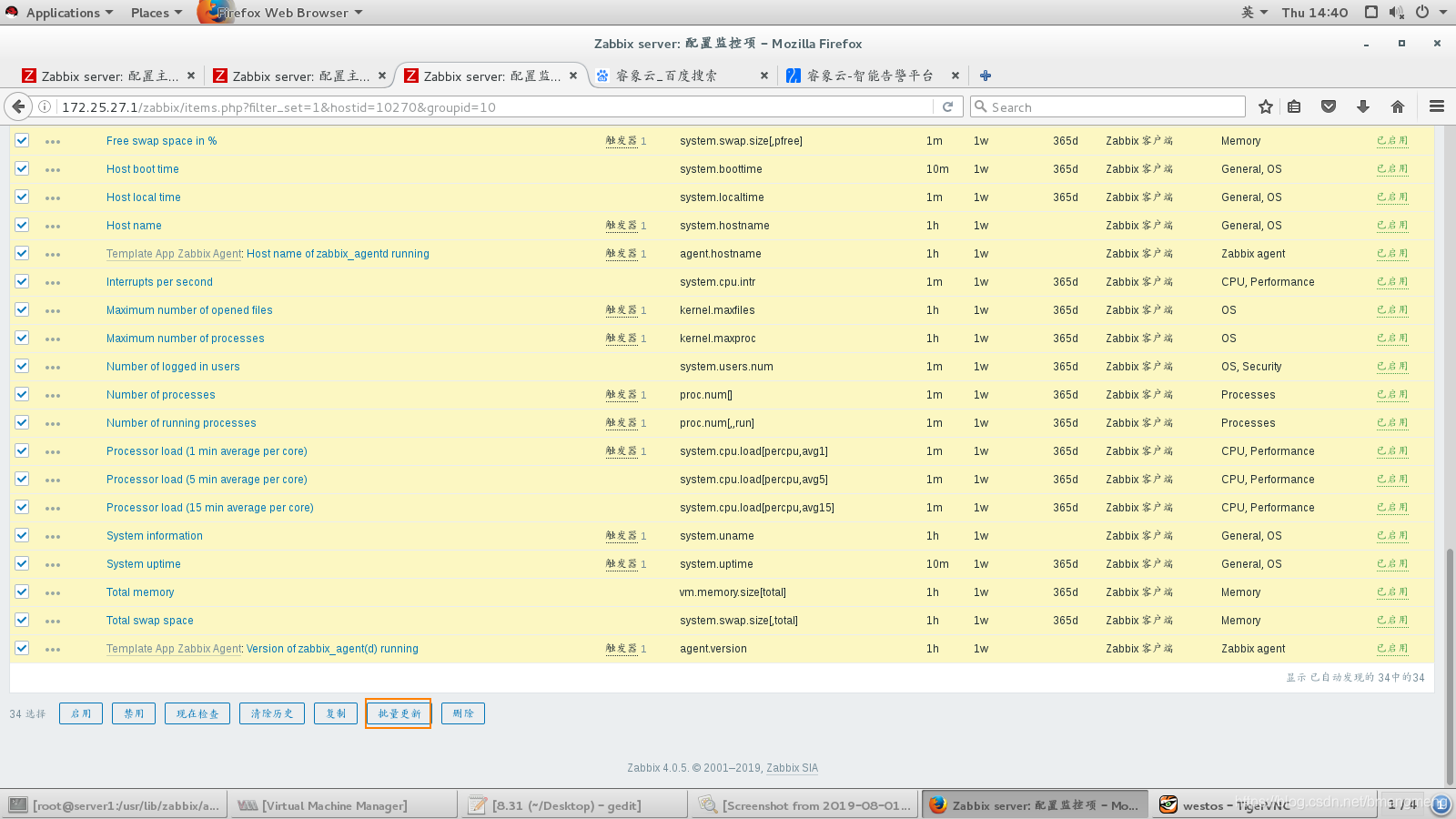Open the Total memory item link
Image resolution: width=1456 pixels, height=819 pixels.
[x=140, y=592]
